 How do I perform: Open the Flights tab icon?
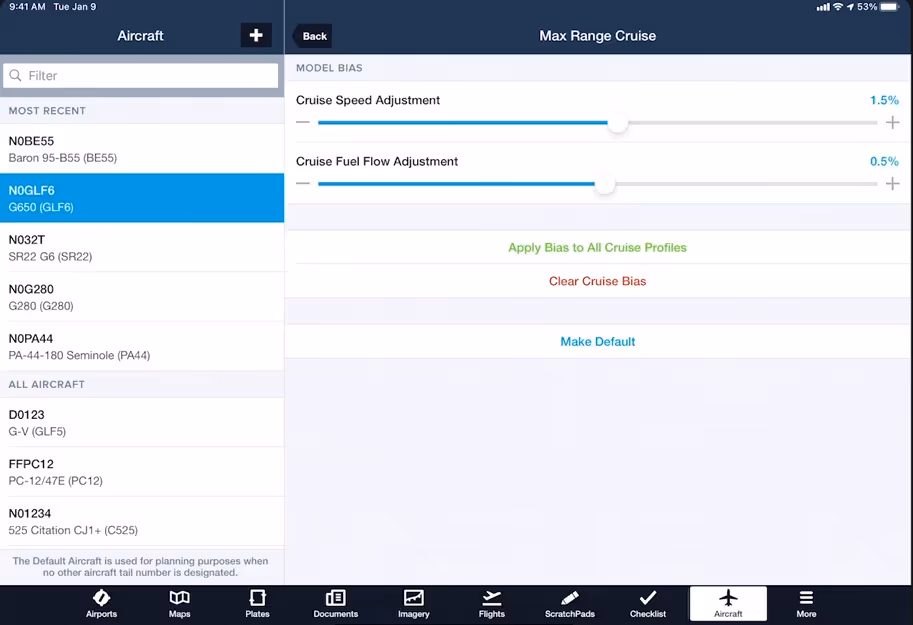(491, 598)
